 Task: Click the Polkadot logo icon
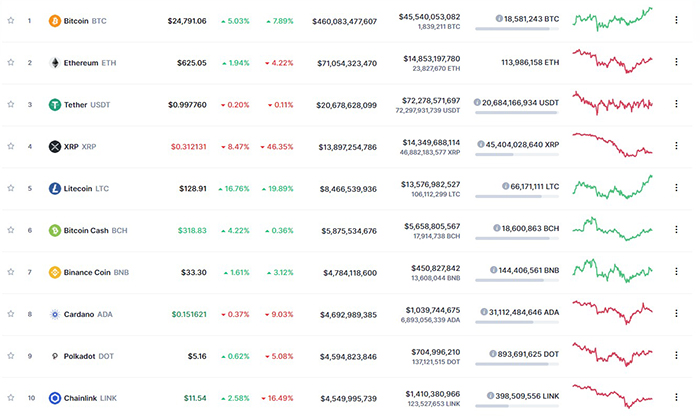click(55, 356)
